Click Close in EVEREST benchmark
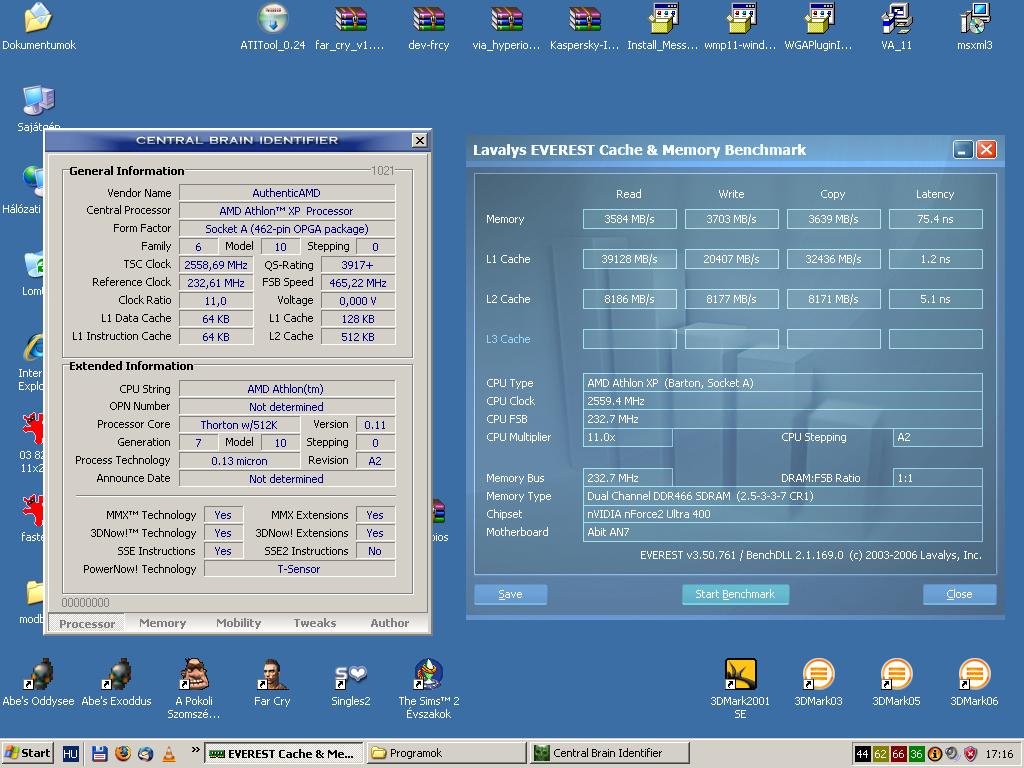The image size is (1024, 768). click(x=959, y=594)
